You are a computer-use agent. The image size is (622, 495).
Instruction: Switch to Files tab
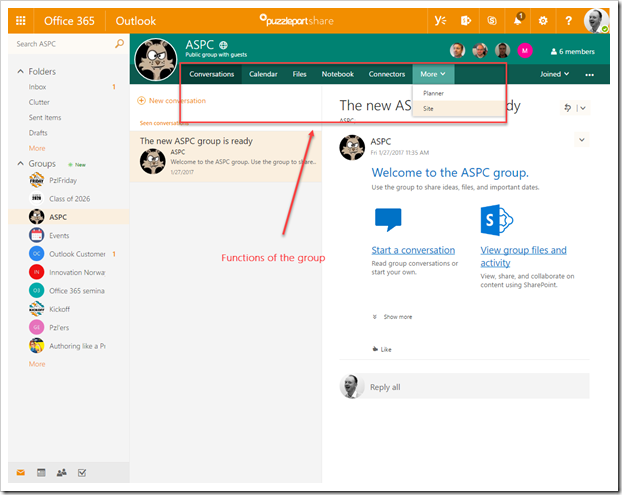pos(299,74)
